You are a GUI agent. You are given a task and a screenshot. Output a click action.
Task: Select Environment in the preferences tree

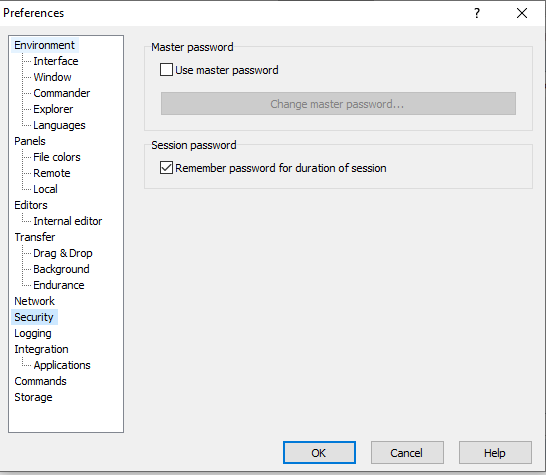click(45, 45)
